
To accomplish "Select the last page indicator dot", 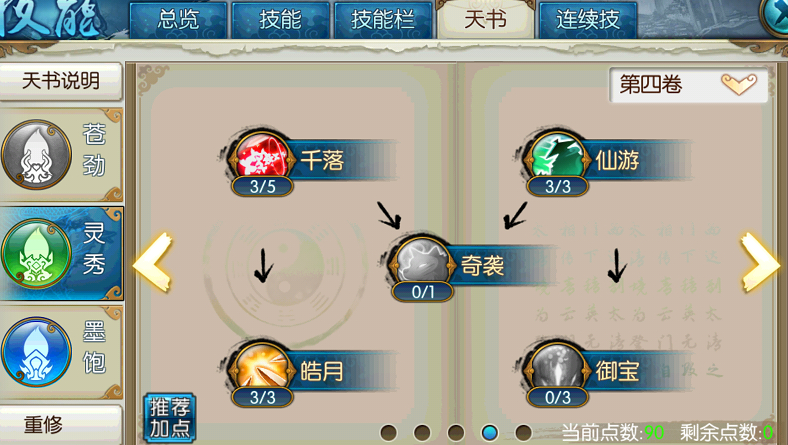I will (524, 432).
